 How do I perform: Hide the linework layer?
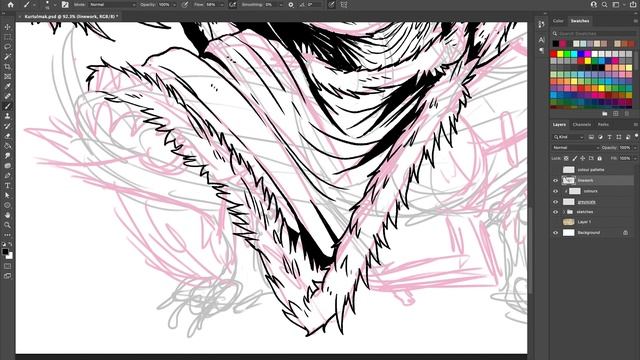[556, 180]
